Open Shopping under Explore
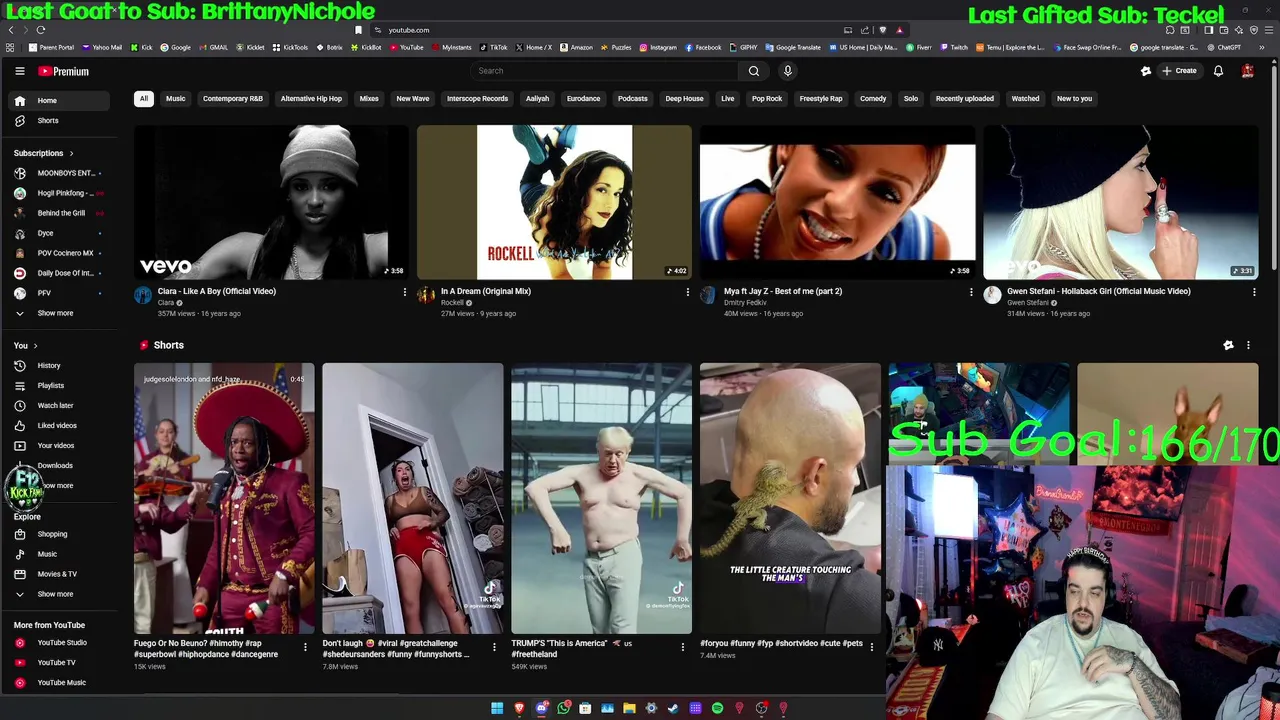This screenshot has height=720, width=1280. click(59, 534)
